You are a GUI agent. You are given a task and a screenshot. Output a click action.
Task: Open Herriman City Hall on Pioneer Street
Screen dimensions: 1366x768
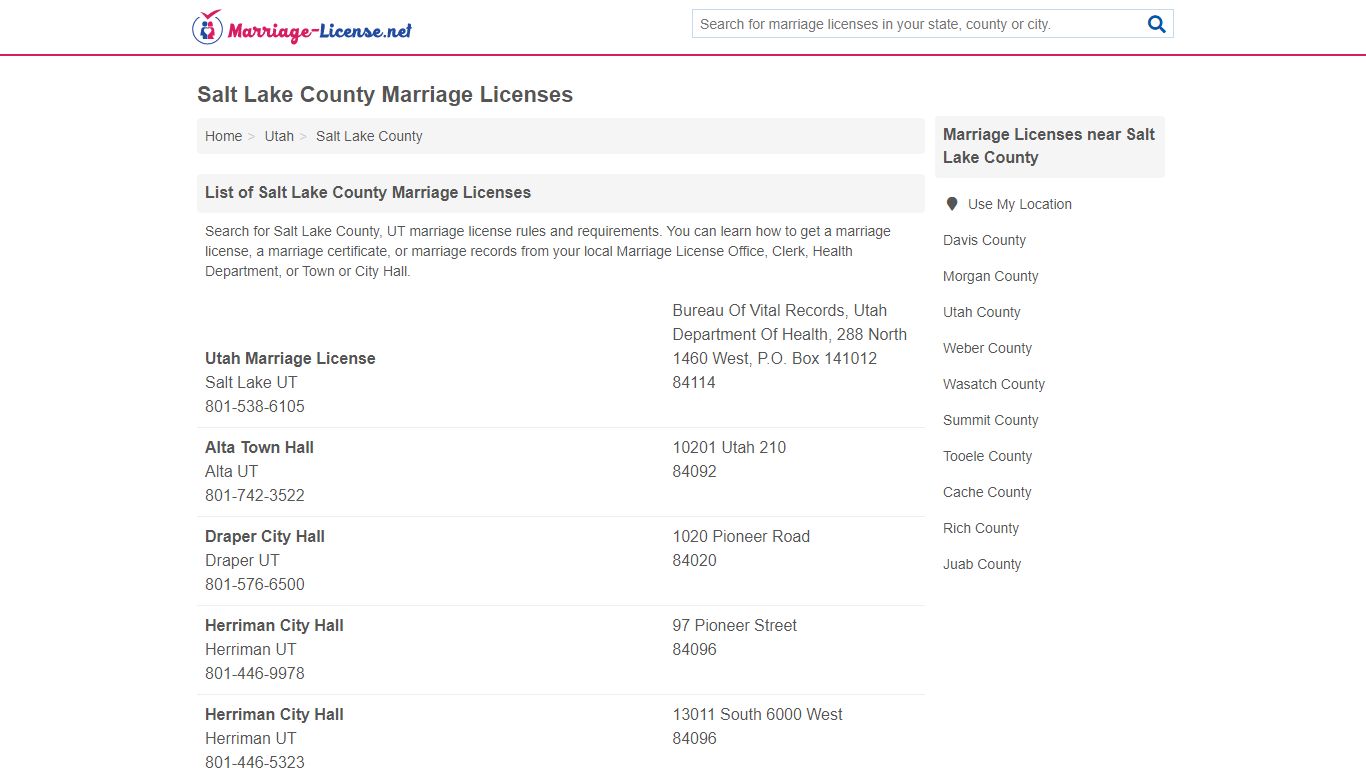click(274, 625)
